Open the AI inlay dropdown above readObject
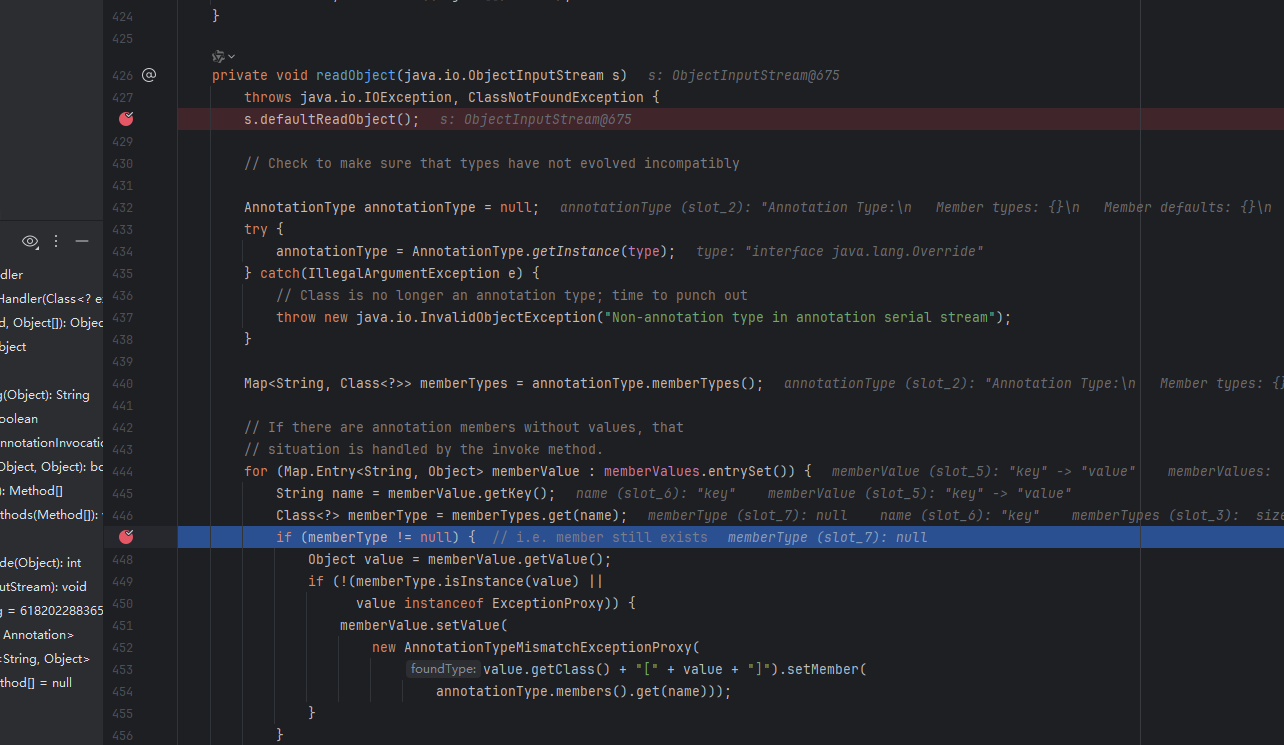 pos(224,56)
